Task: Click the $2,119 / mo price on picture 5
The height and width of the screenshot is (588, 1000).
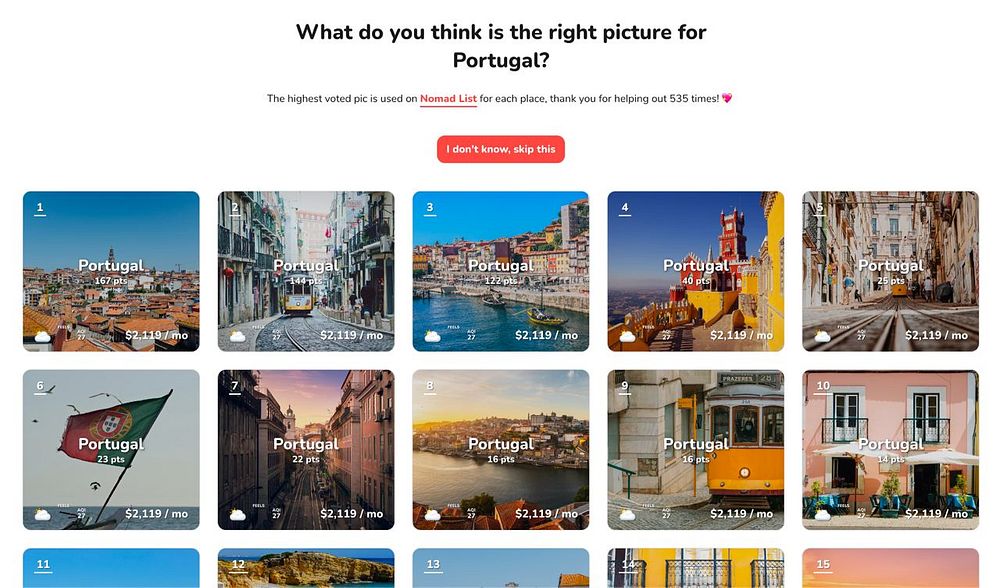Action: 936,335
